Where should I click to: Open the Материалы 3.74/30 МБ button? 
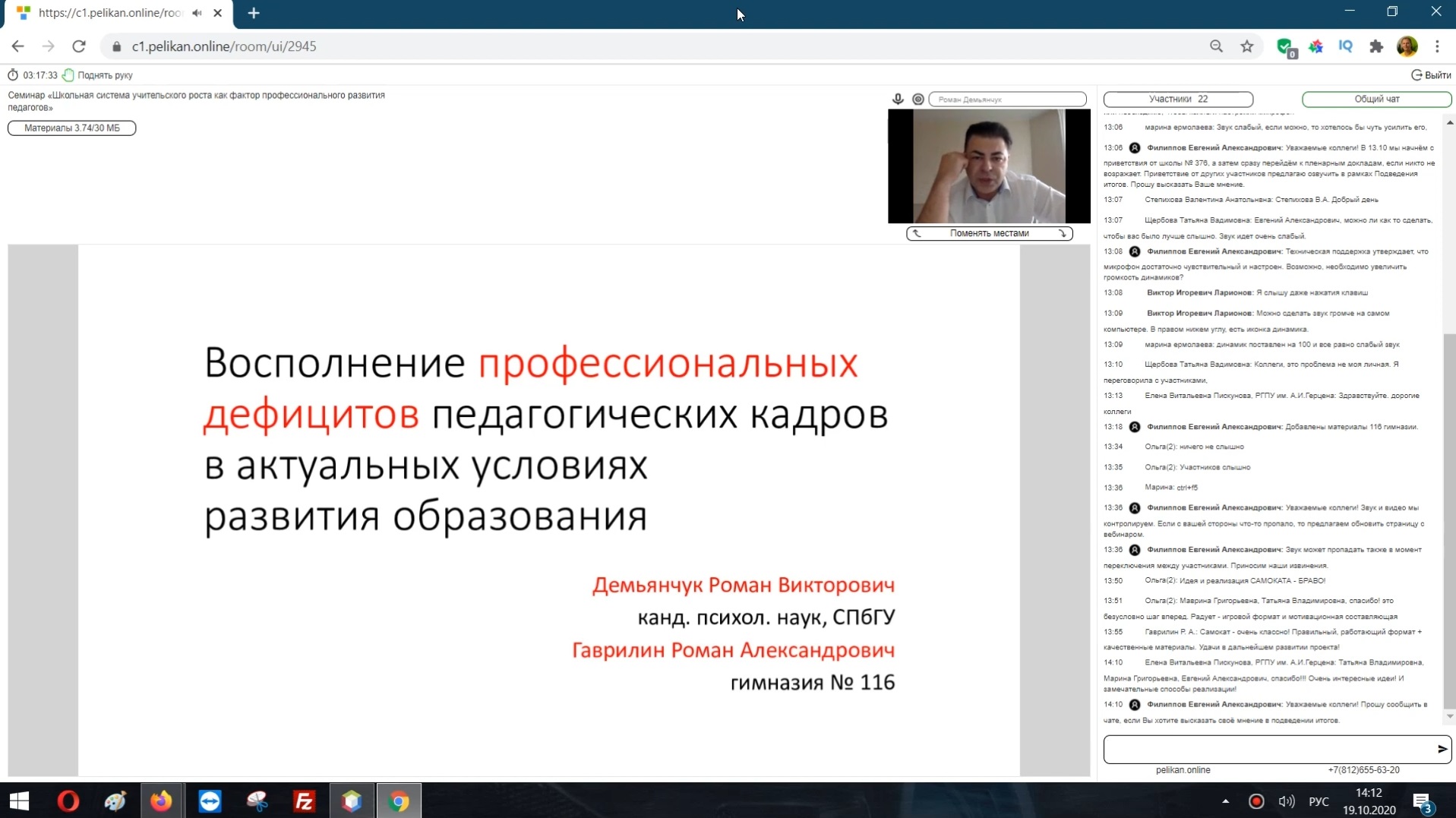pyautogui.click(x=72, y=128)
